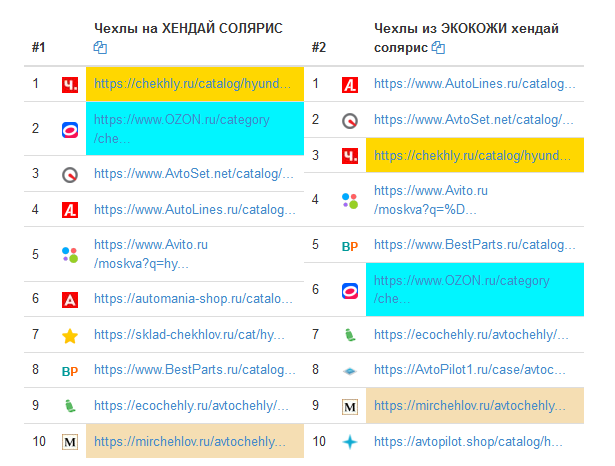The image size is (615, 466).
Task: Open BestParts.ru link in column #1 row 8
Action: click(195, 370)
